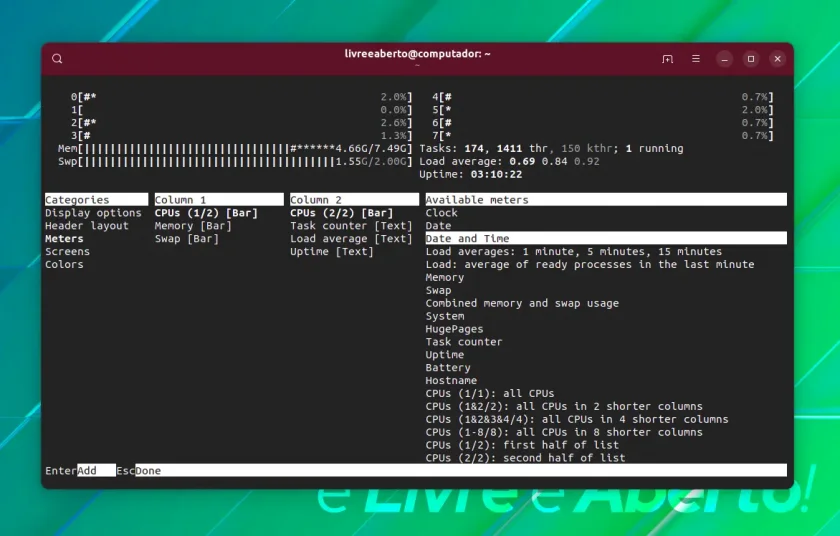
Task: Choose the highlighted Date and Time meter
Action: coord(606,238)
